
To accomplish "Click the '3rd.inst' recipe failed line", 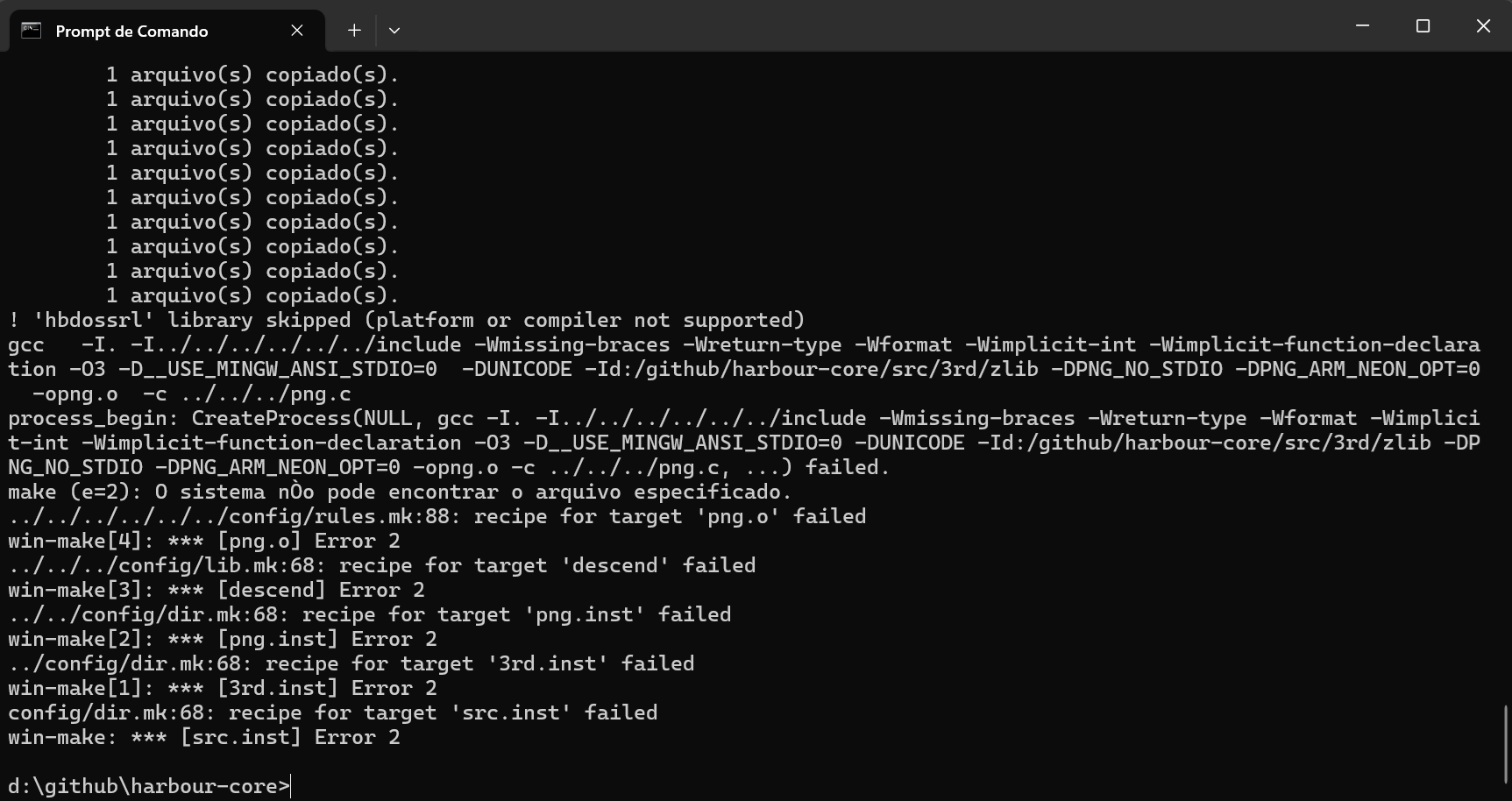I will coord(351,663).
